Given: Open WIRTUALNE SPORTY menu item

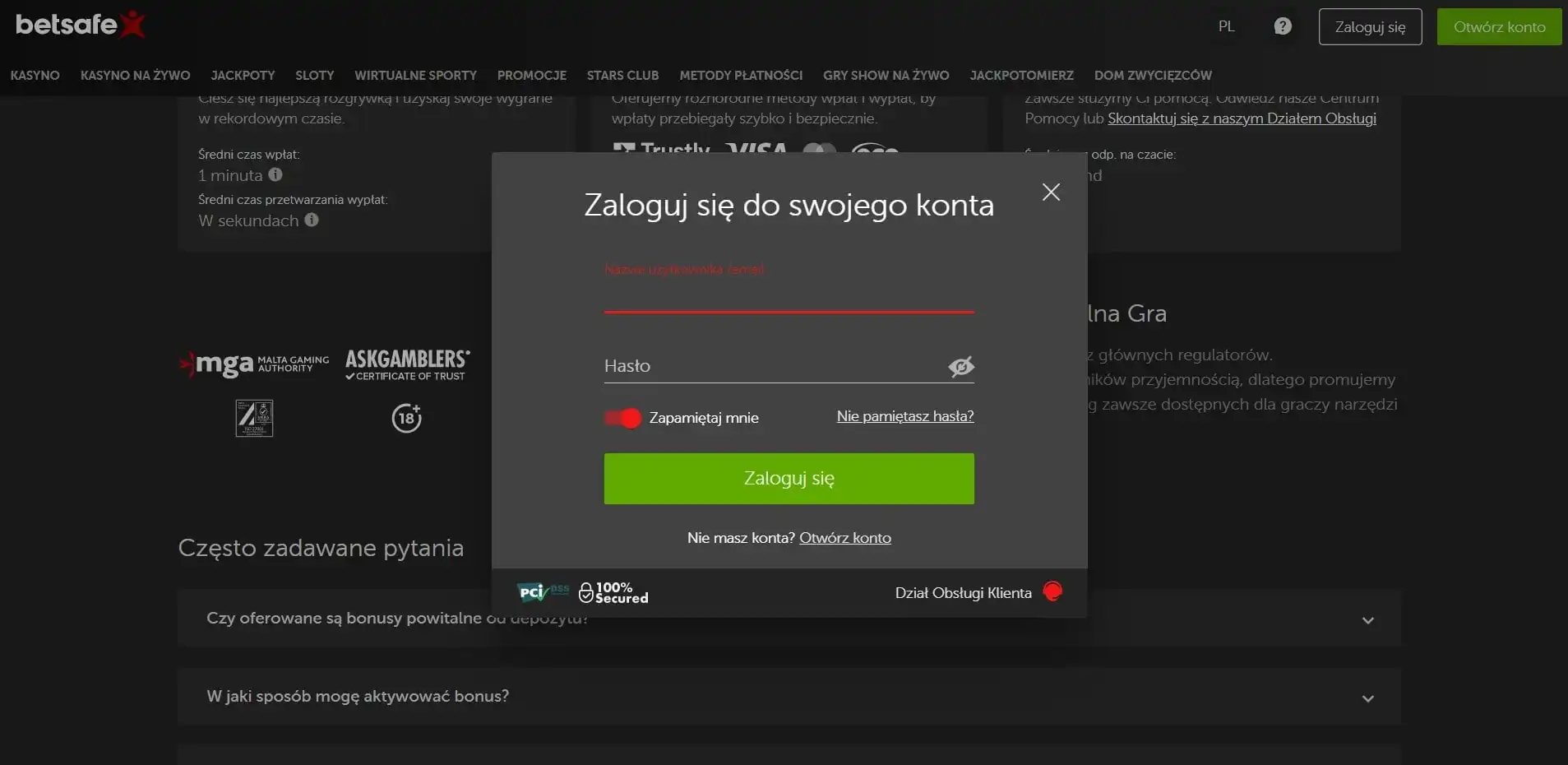Looking at the screenshot, I should click(x=415, y=75).
